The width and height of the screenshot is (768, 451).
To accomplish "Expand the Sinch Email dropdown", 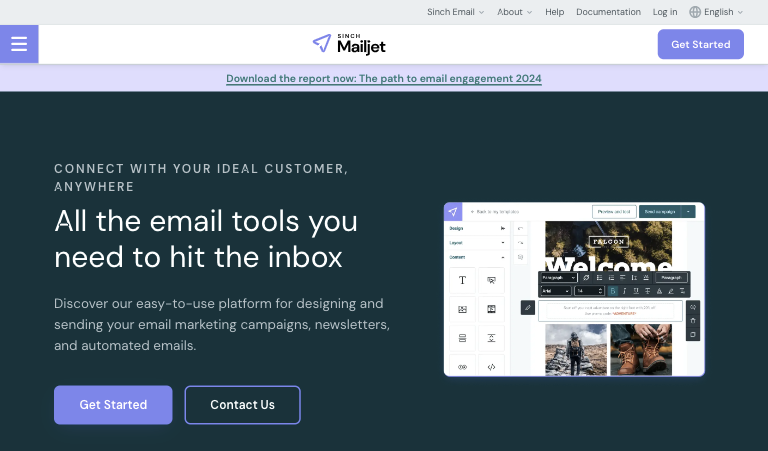I will [x=456, y=12].
